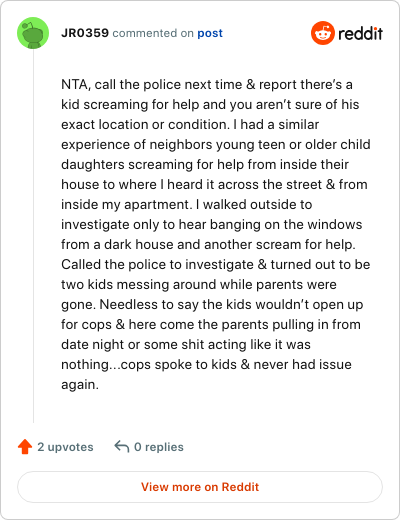
Task: Click the "2 upvotes" count
Action: click(65, 447)
